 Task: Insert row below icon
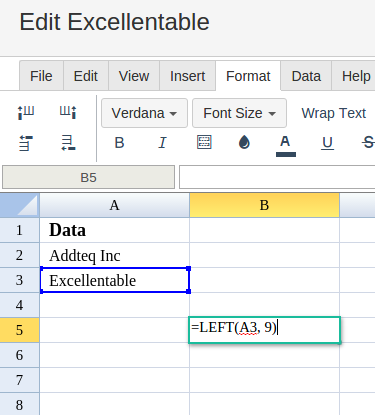(x=68, y=143)
